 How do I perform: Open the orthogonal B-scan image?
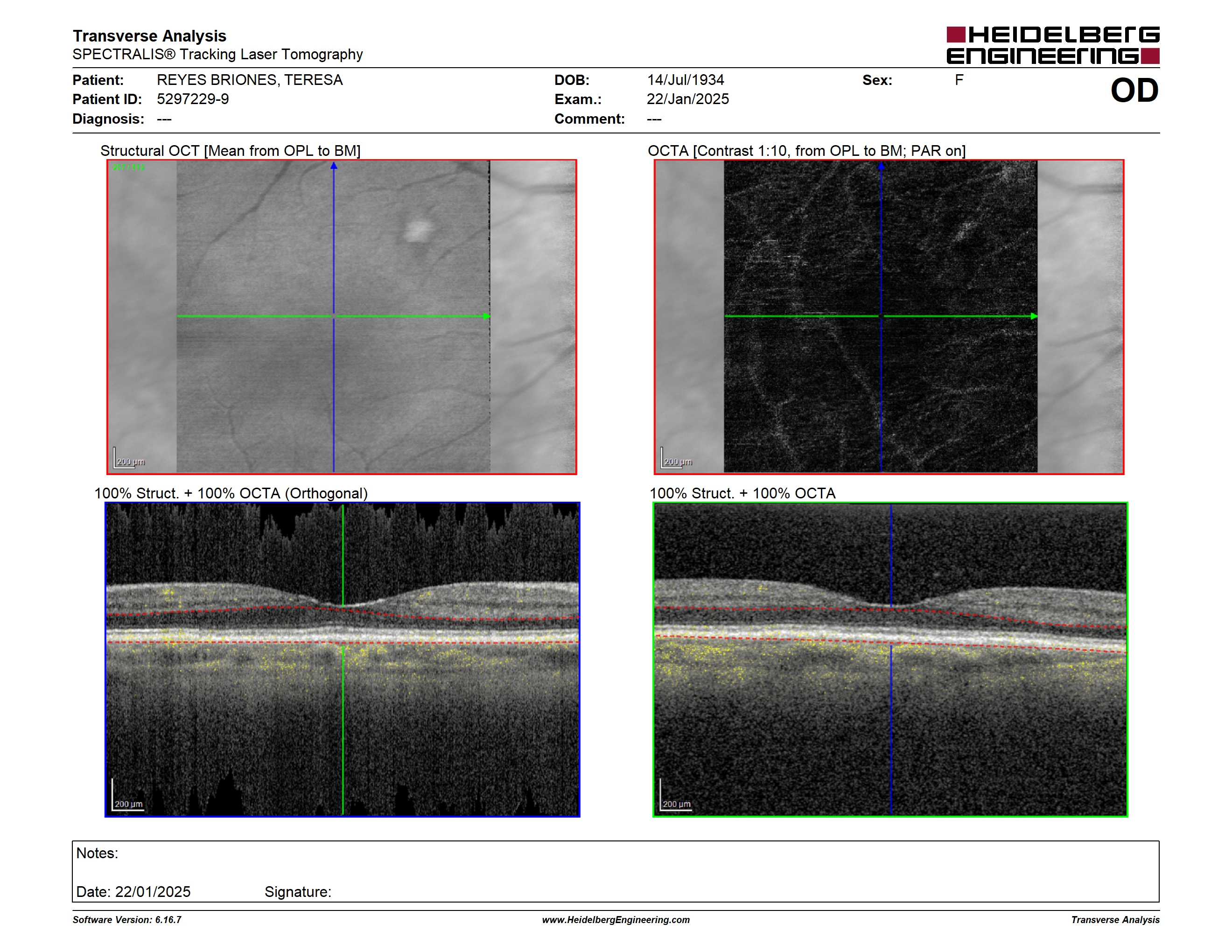[x=343, y=659]
